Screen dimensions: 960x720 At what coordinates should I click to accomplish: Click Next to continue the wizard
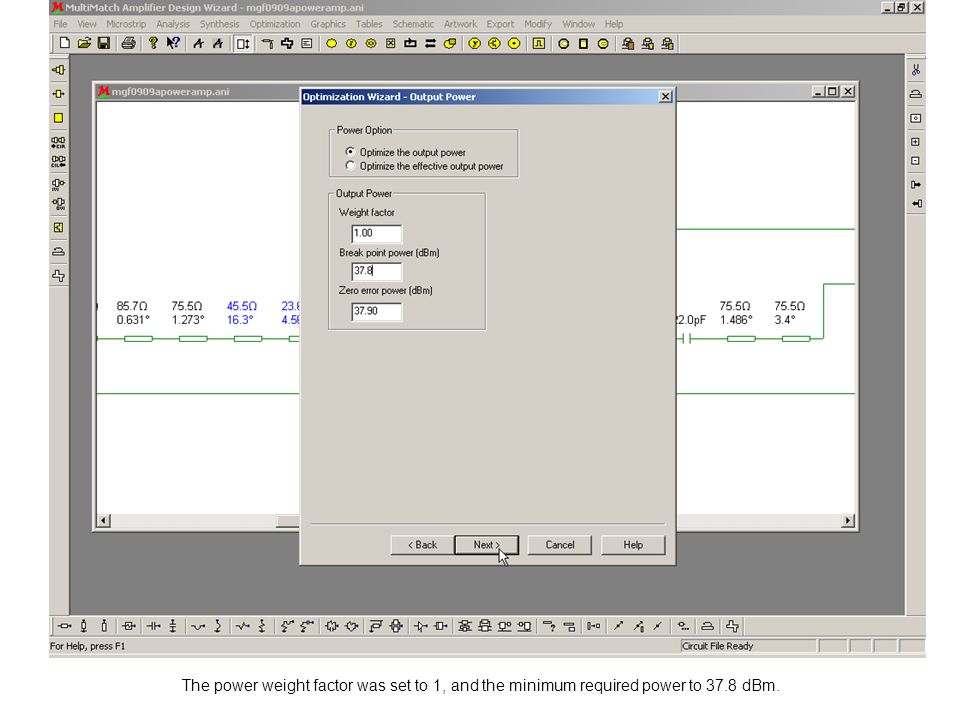[487, 545]
